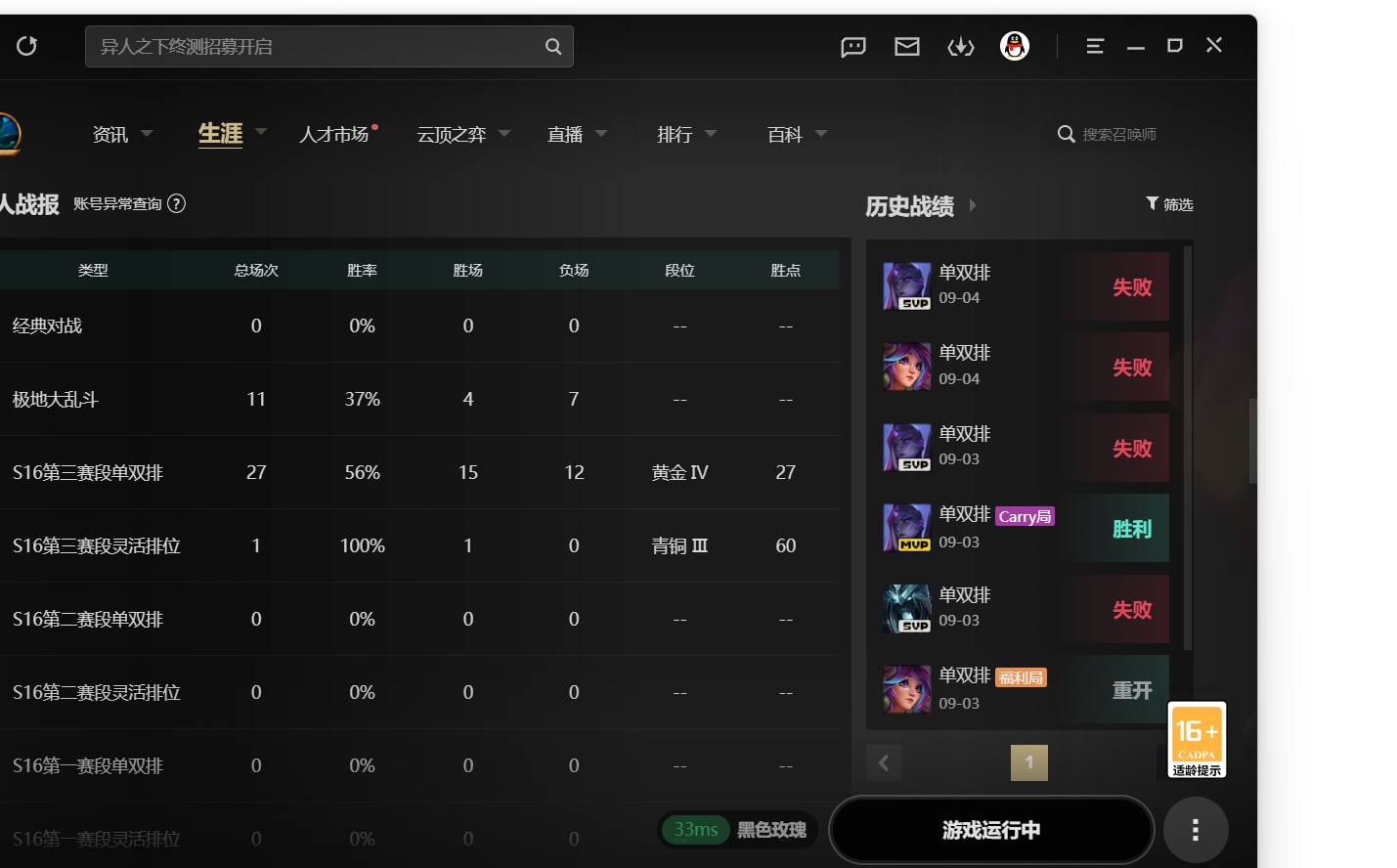The image size is (1397, 868).
Task: Expand the 百科 dropdown arrow
Action: 821,133
